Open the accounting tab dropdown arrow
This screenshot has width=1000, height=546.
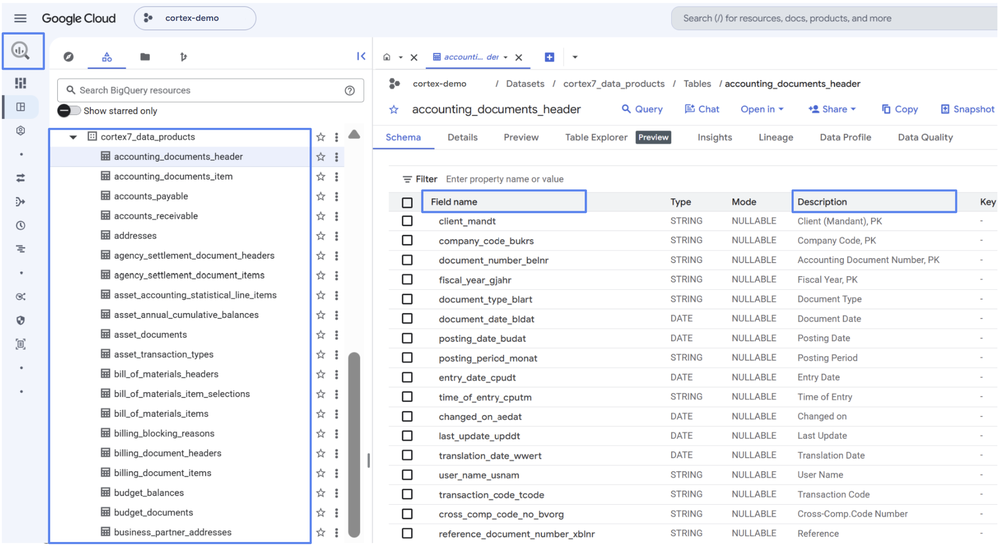pos(505,57)
